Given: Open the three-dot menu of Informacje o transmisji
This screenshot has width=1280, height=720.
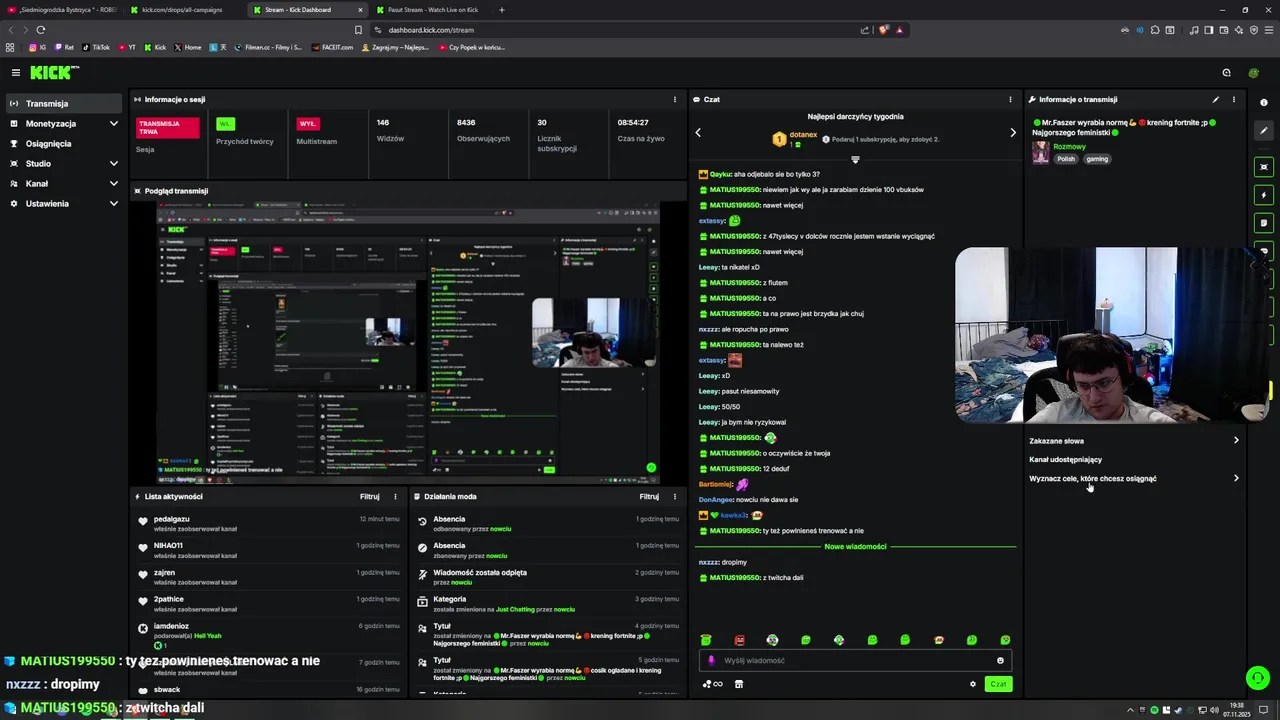Looking at the screenshot, I should pyautogui.click(x=1233, y=99).
